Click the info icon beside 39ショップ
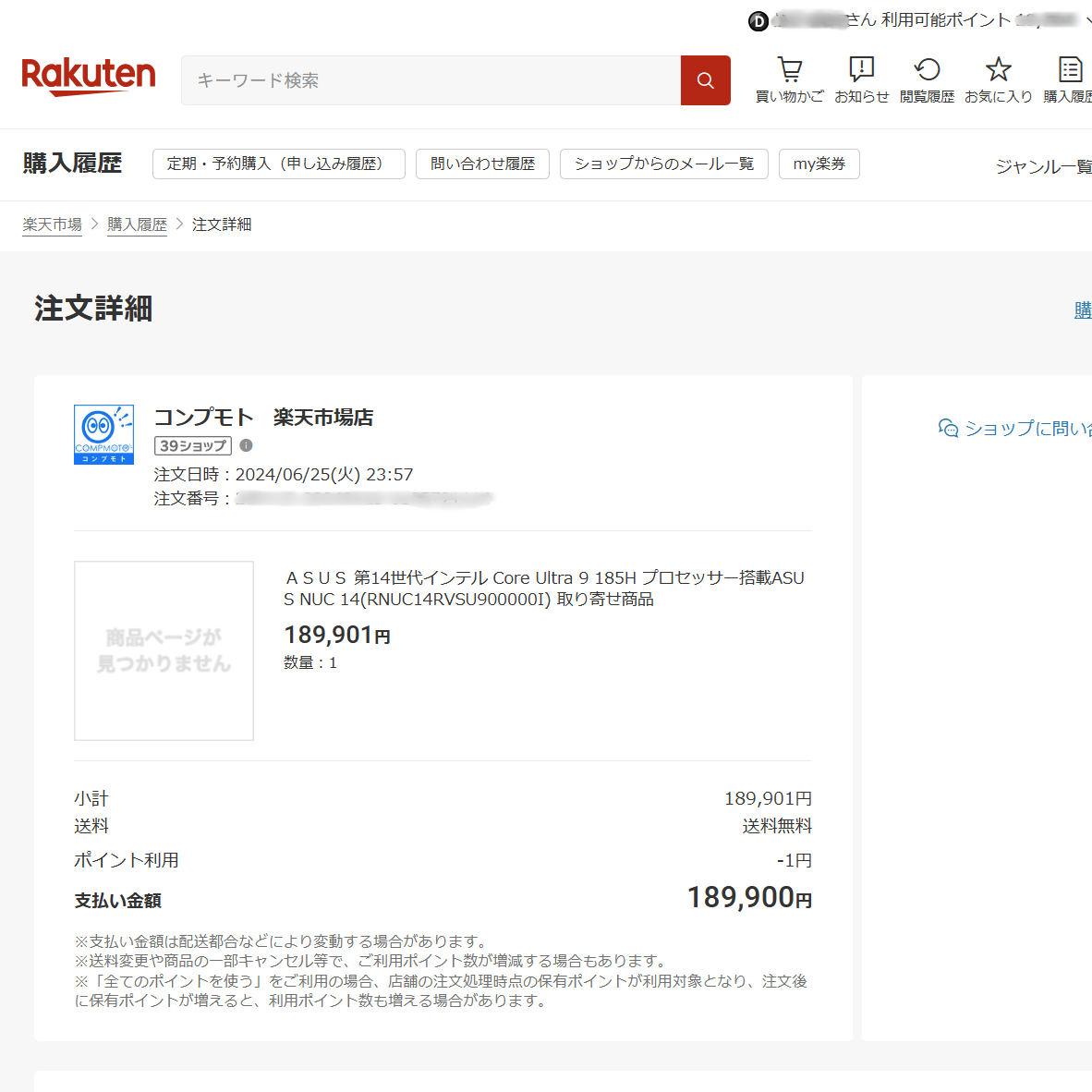Screen dimensions: 1092x1092 [x=246, y=445]
